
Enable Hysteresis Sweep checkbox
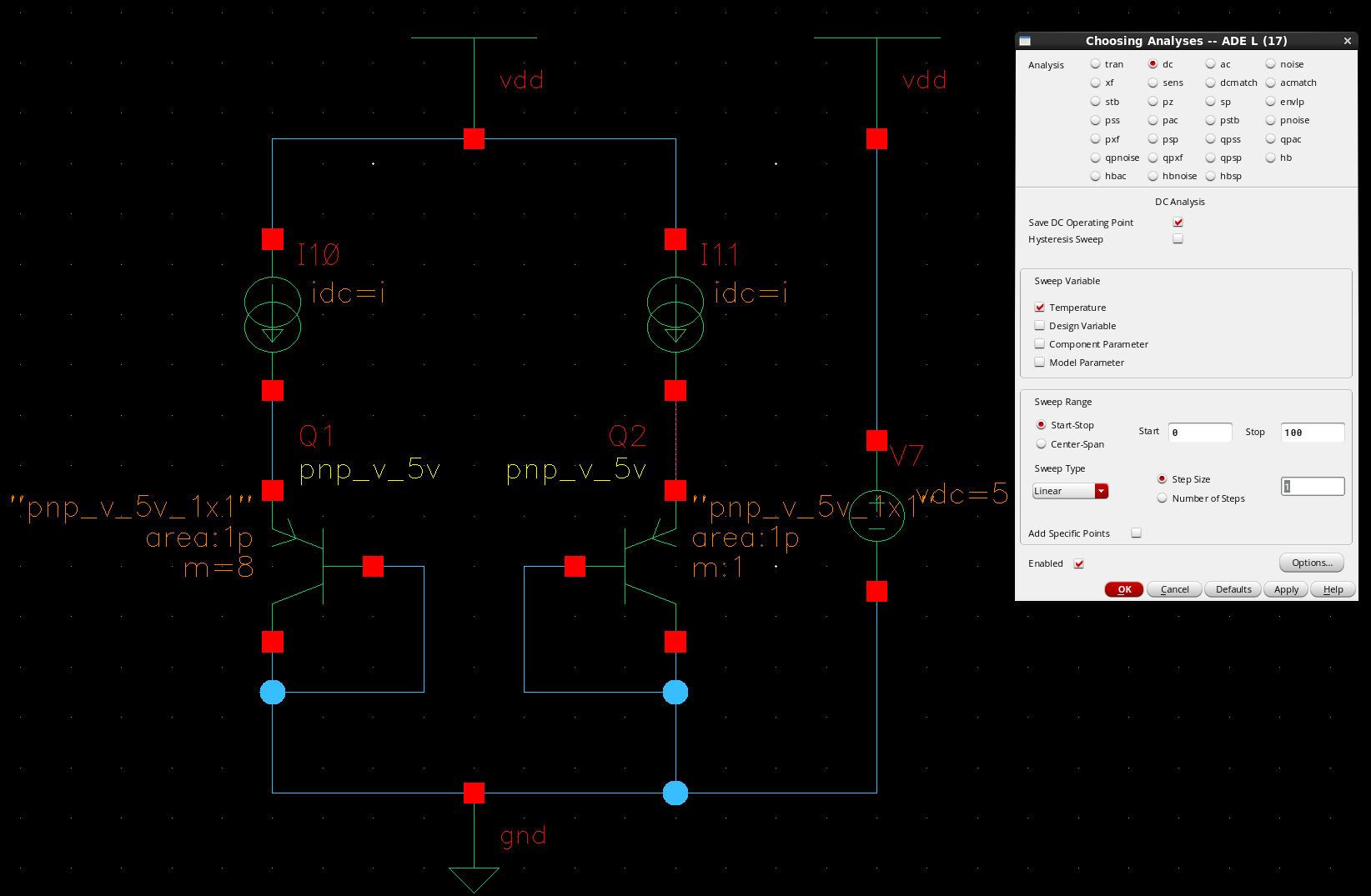click(x=1178, y=238)
